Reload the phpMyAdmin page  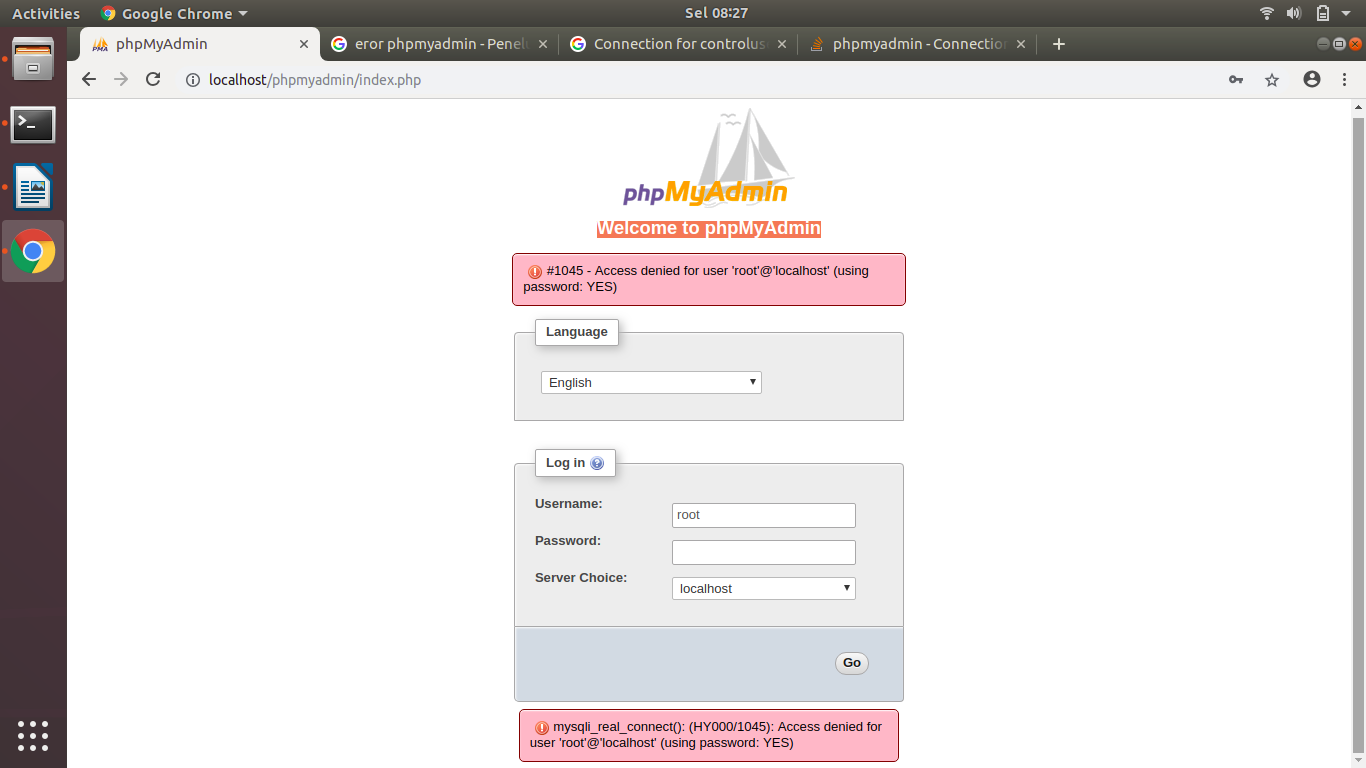pyautogui.click(x=153, y=80)
